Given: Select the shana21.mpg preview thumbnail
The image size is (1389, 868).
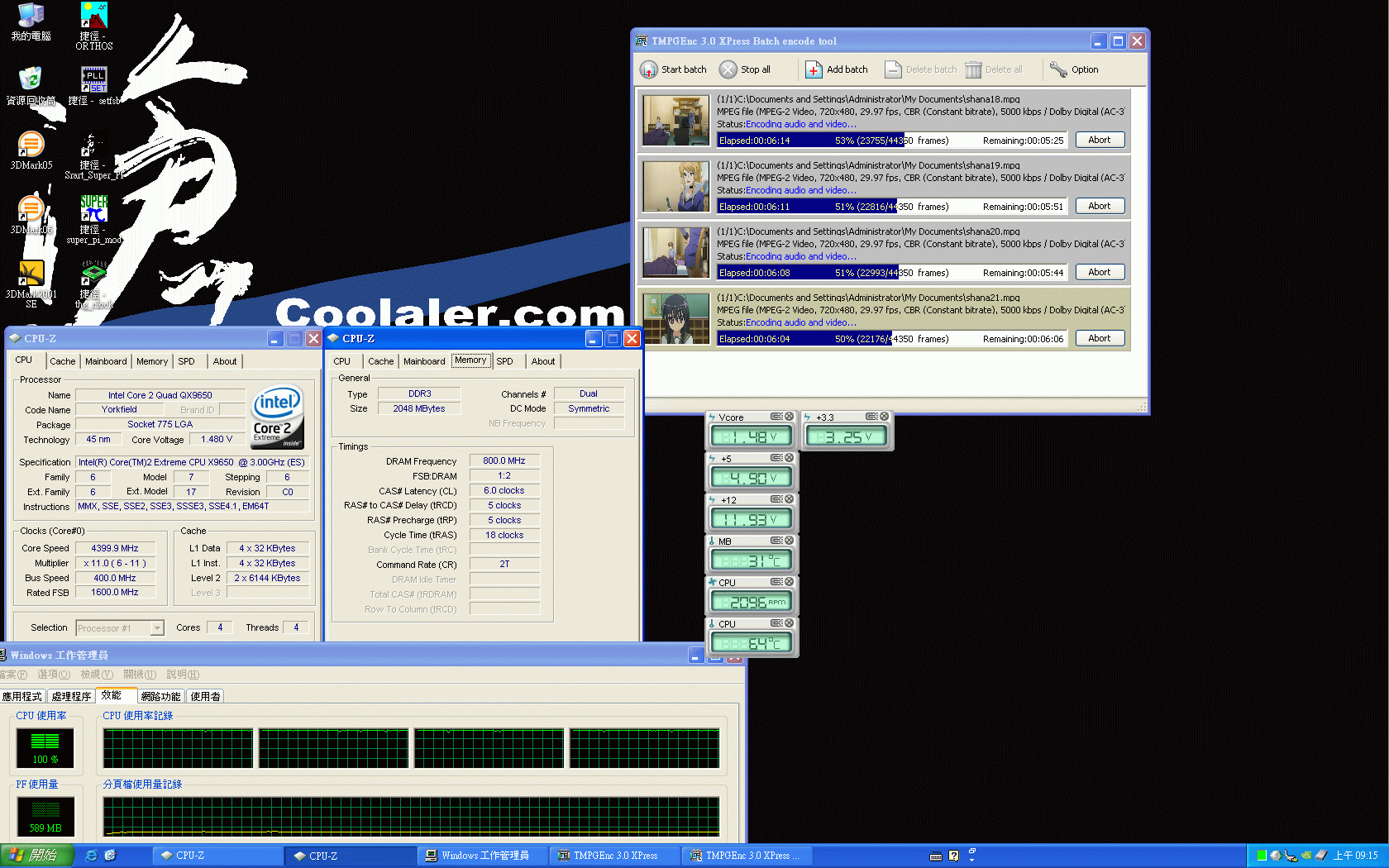Looking at the screenshot, I should [676, 318].
